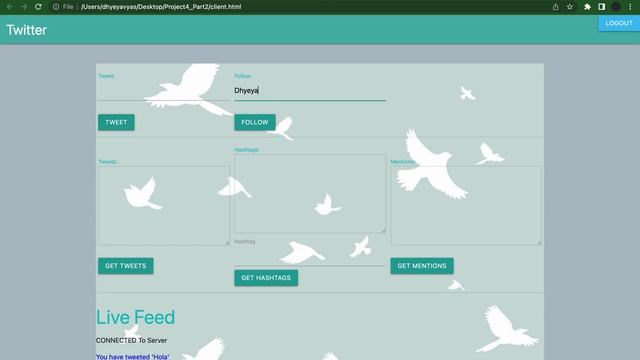The image size is (640, 360).
Task: Click the 'CONNECTED To Server' status text
Action: point(131,340)
